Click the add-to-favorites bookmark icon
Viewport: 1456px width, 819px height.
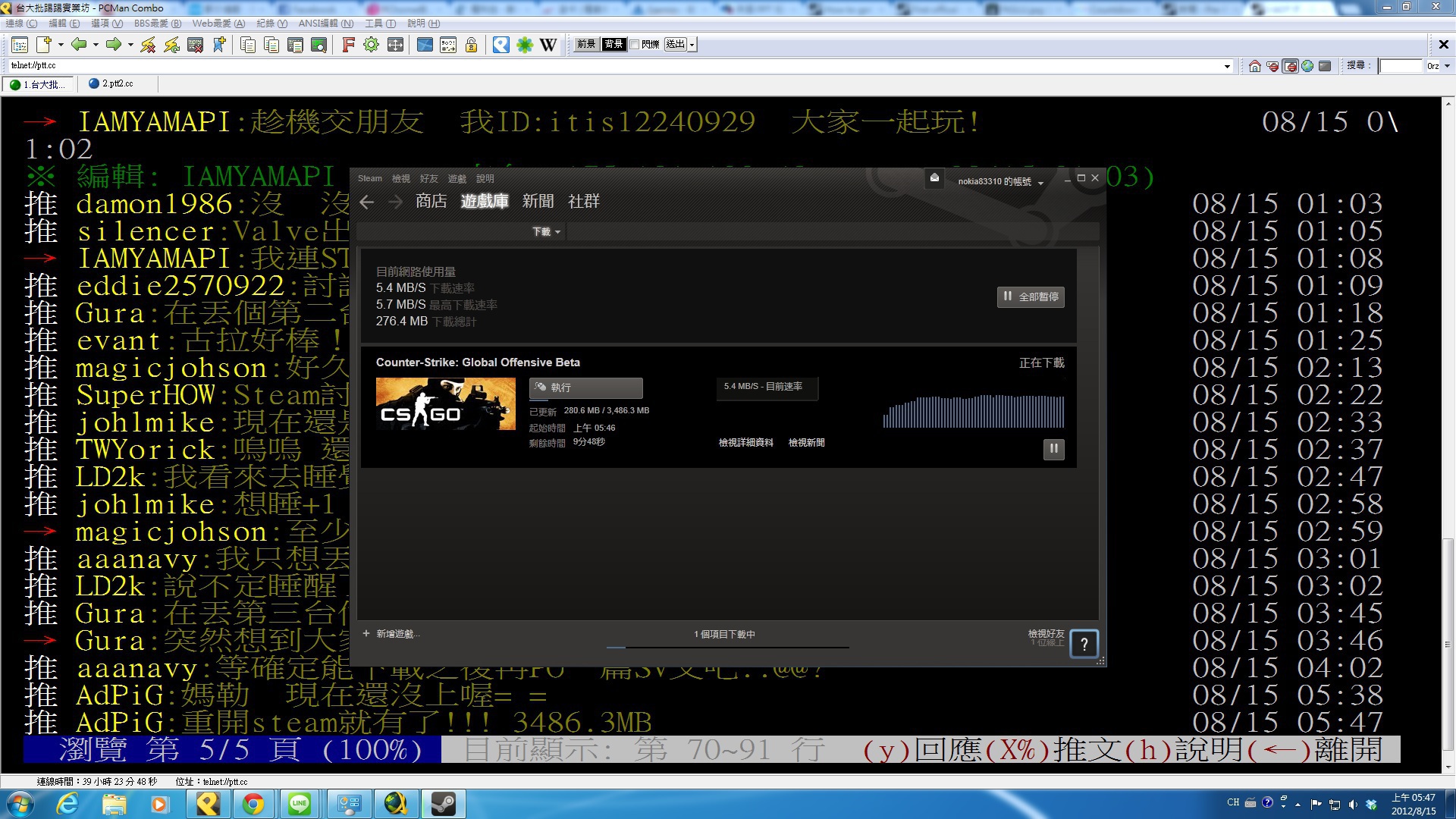point(219,45)
